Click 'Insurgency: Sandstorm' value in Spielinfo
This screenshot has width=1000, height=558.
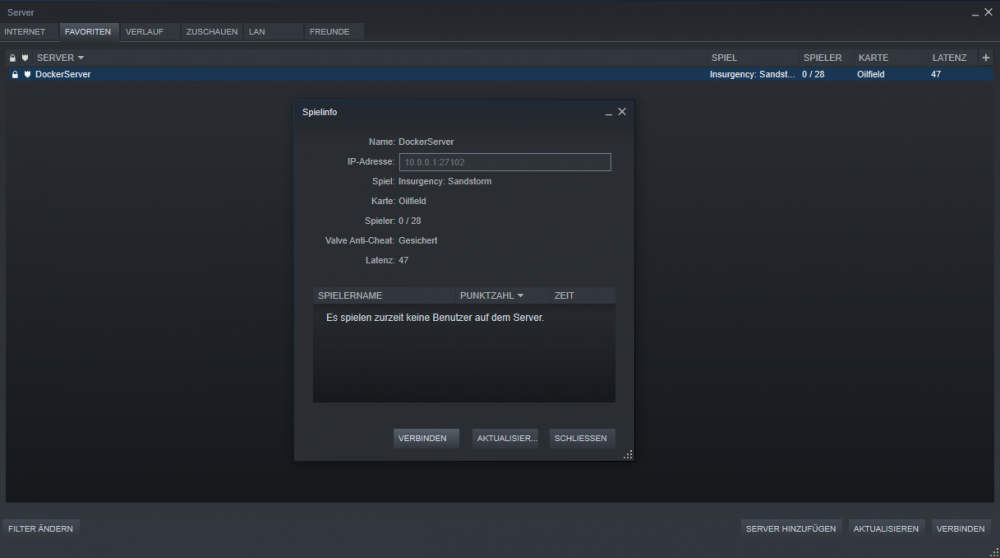[x=445, y=181]
